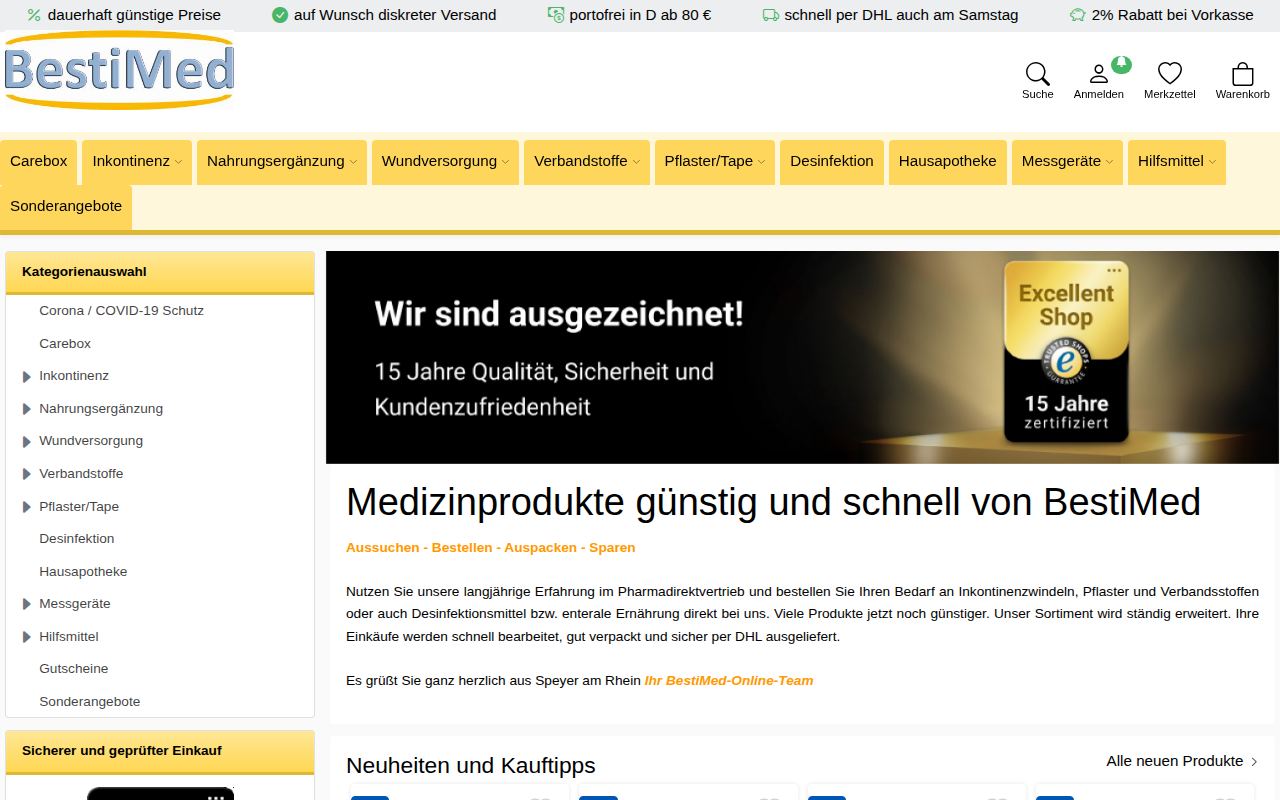Click the Anmelden user icon
Screen dimensions: 1280x800
(x=1098, y=74)
